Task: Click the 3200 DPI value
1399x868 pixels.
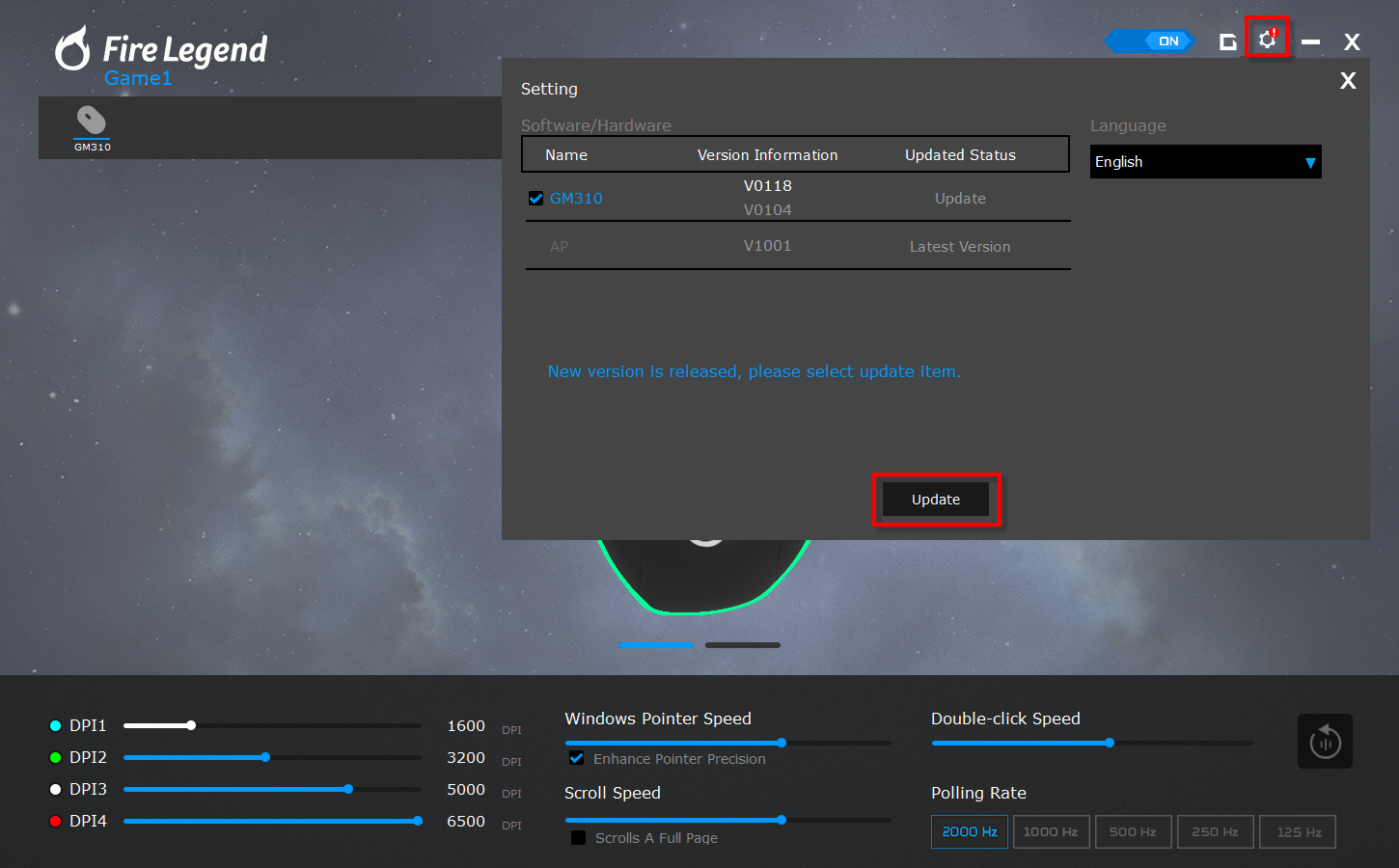Action: (x=466, y=757)
